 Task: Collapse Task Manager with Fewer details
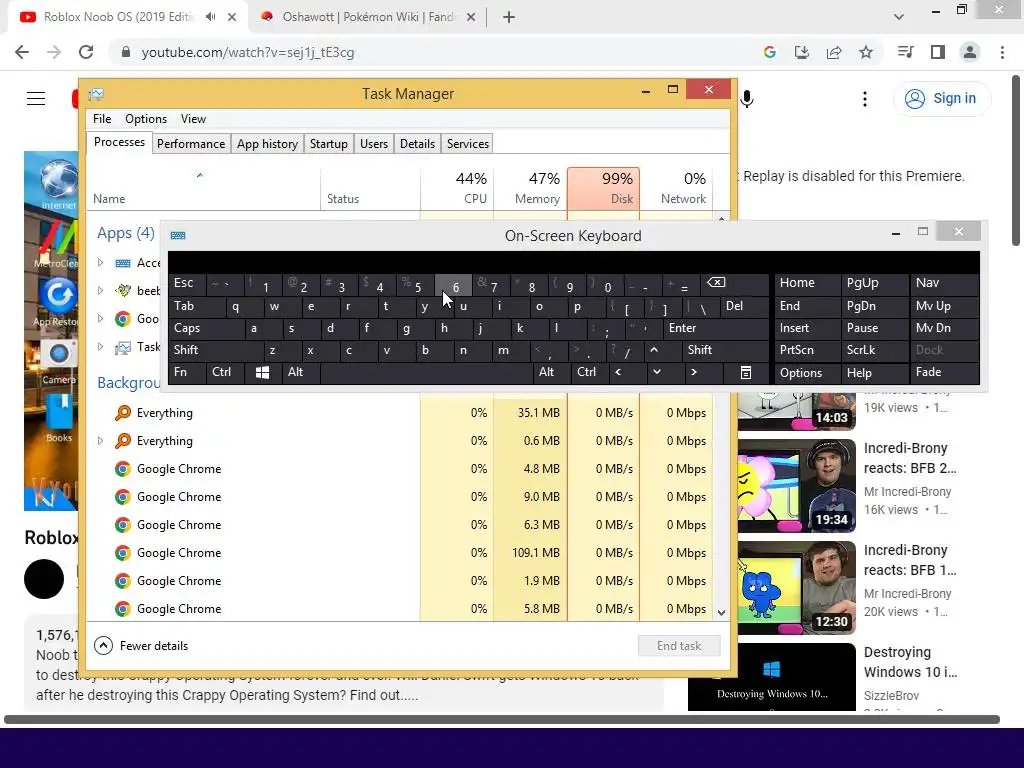tap(142, 646)
